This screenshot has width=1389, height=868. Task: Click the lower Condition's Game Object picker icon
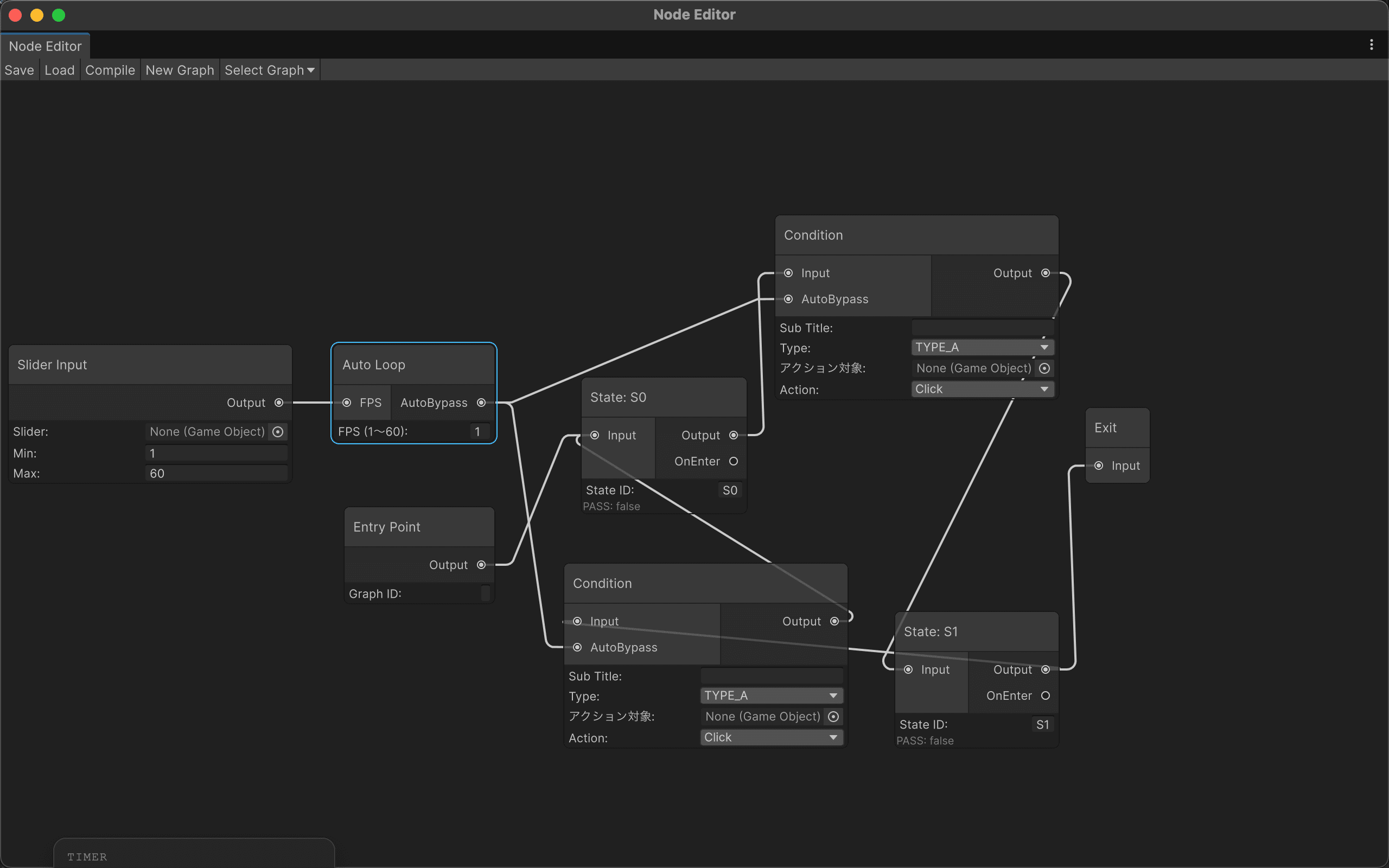[833, 717]
